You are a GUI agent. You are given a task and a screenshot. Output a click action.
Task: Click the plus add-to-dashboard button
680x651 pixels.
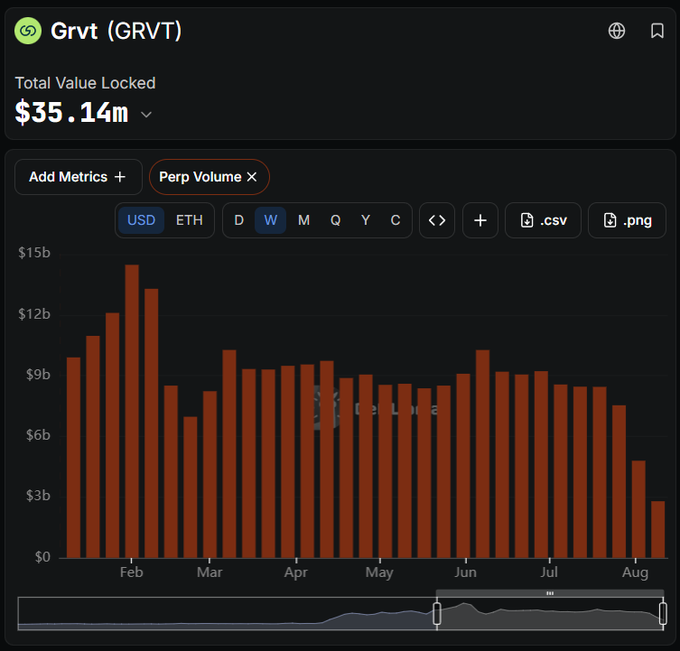(x=480, y=220)
